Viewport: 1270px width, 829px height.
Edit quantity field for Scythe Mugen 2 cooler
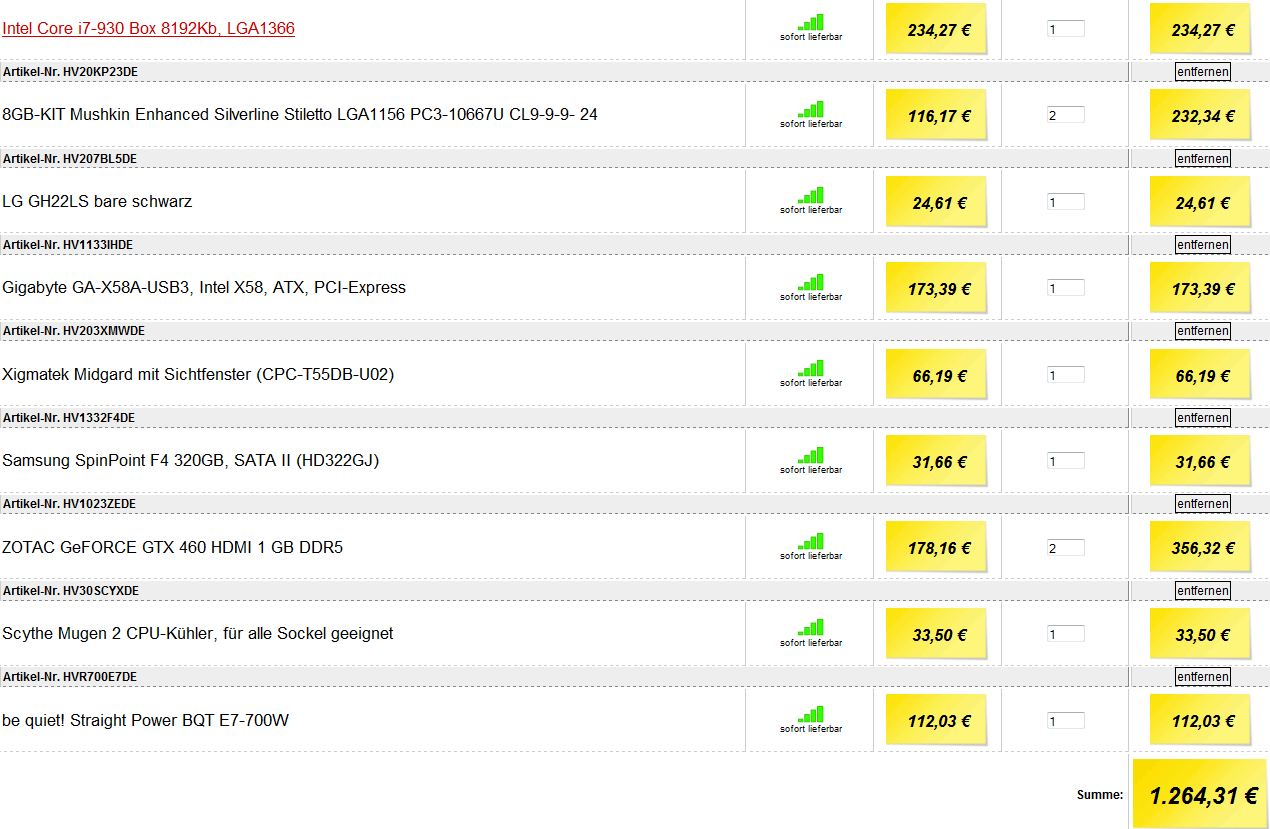[1065, 634]
